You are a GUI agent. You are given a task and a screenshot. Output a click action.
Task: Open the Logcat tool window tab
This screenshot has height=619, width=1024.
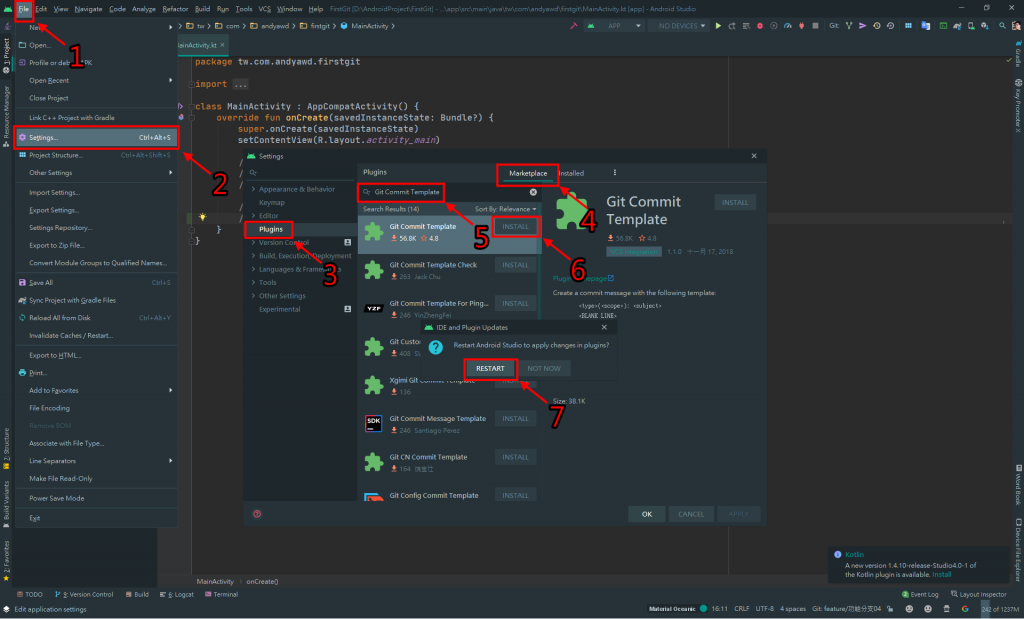178,594
